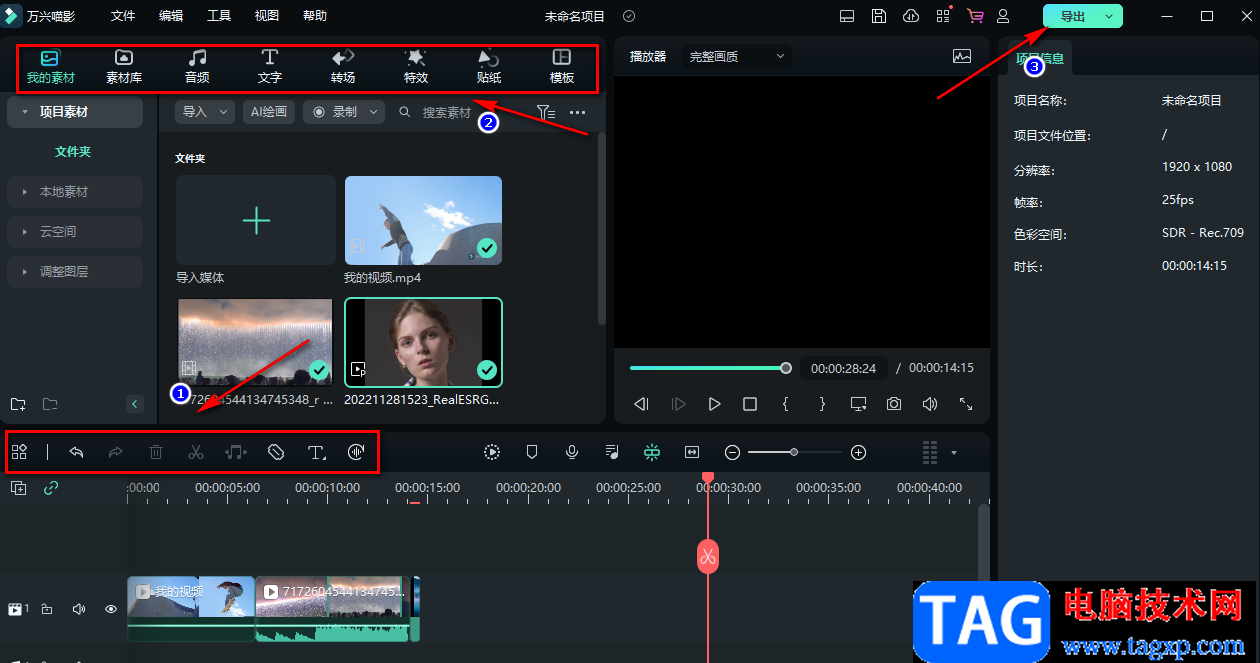Expand the 云空间 section

(75, 231)
